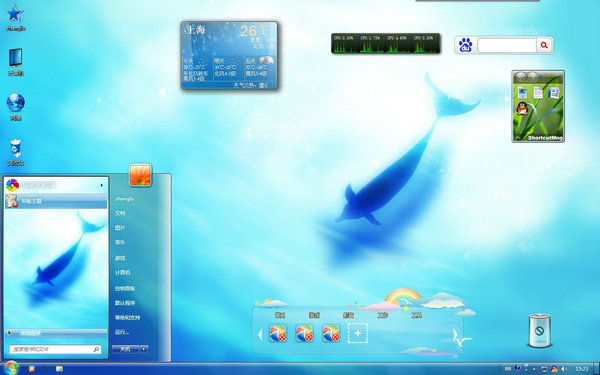Click the Windows Start orb
The height and width of the screenshot is (375, 600).
(x=11, y=368)
